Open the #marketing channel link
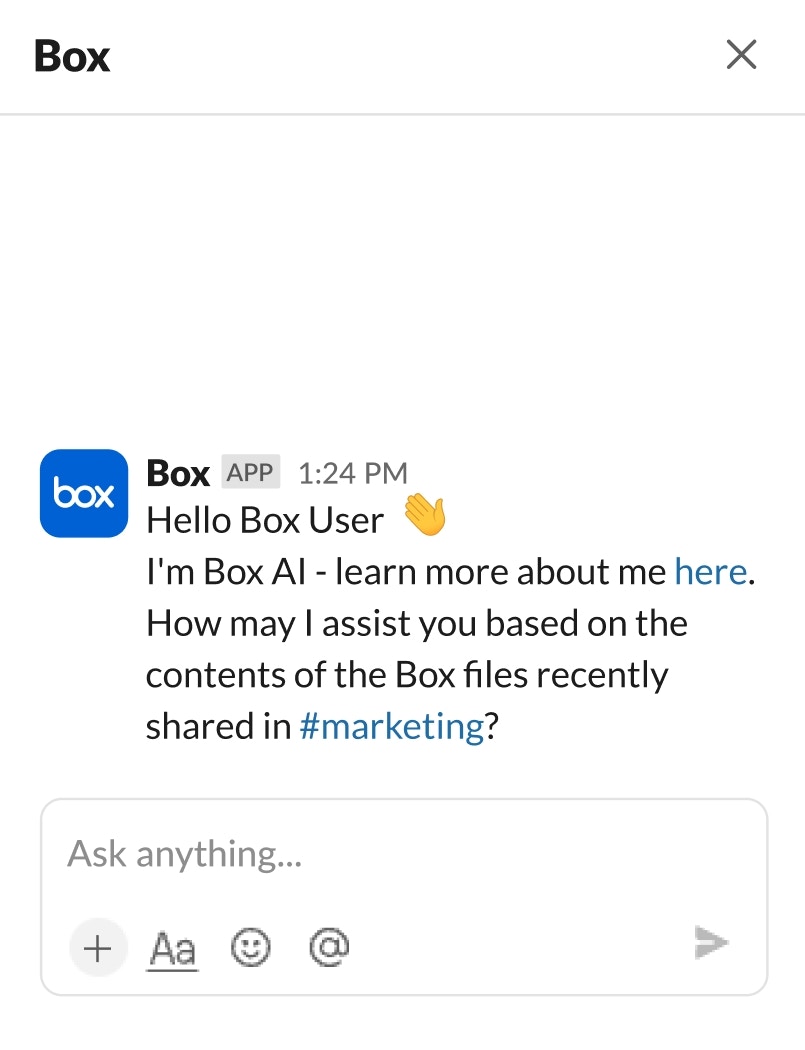The image size is (805, 1050). tap(391, 726)
